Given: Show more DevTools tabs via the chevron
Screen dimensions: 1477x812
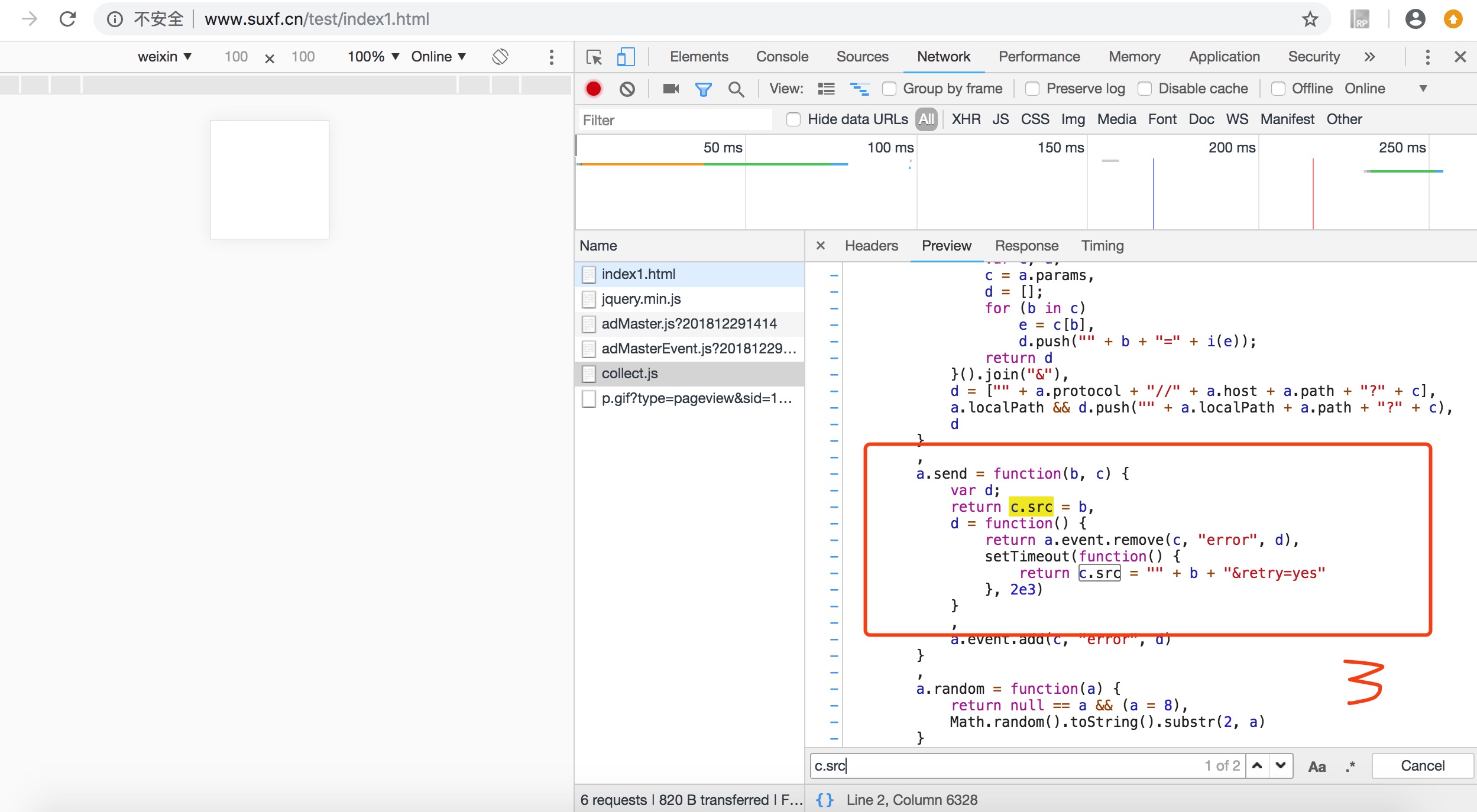Looking at the screenshot, I should point(1369,57).
